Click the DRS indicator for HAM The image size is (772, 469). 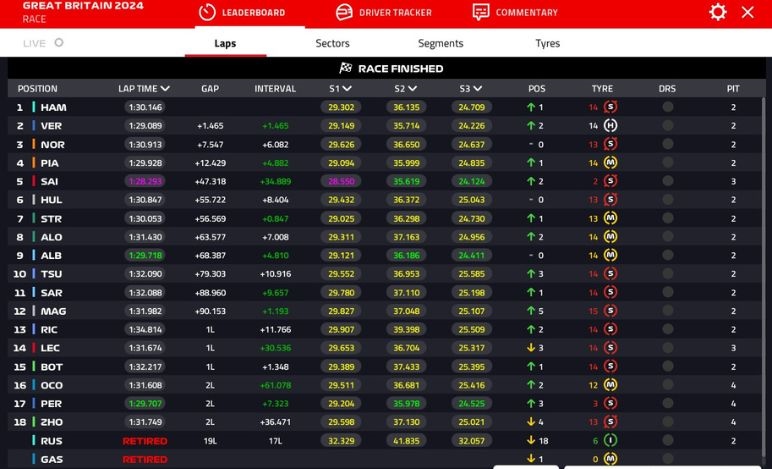(x=667, y=107)
